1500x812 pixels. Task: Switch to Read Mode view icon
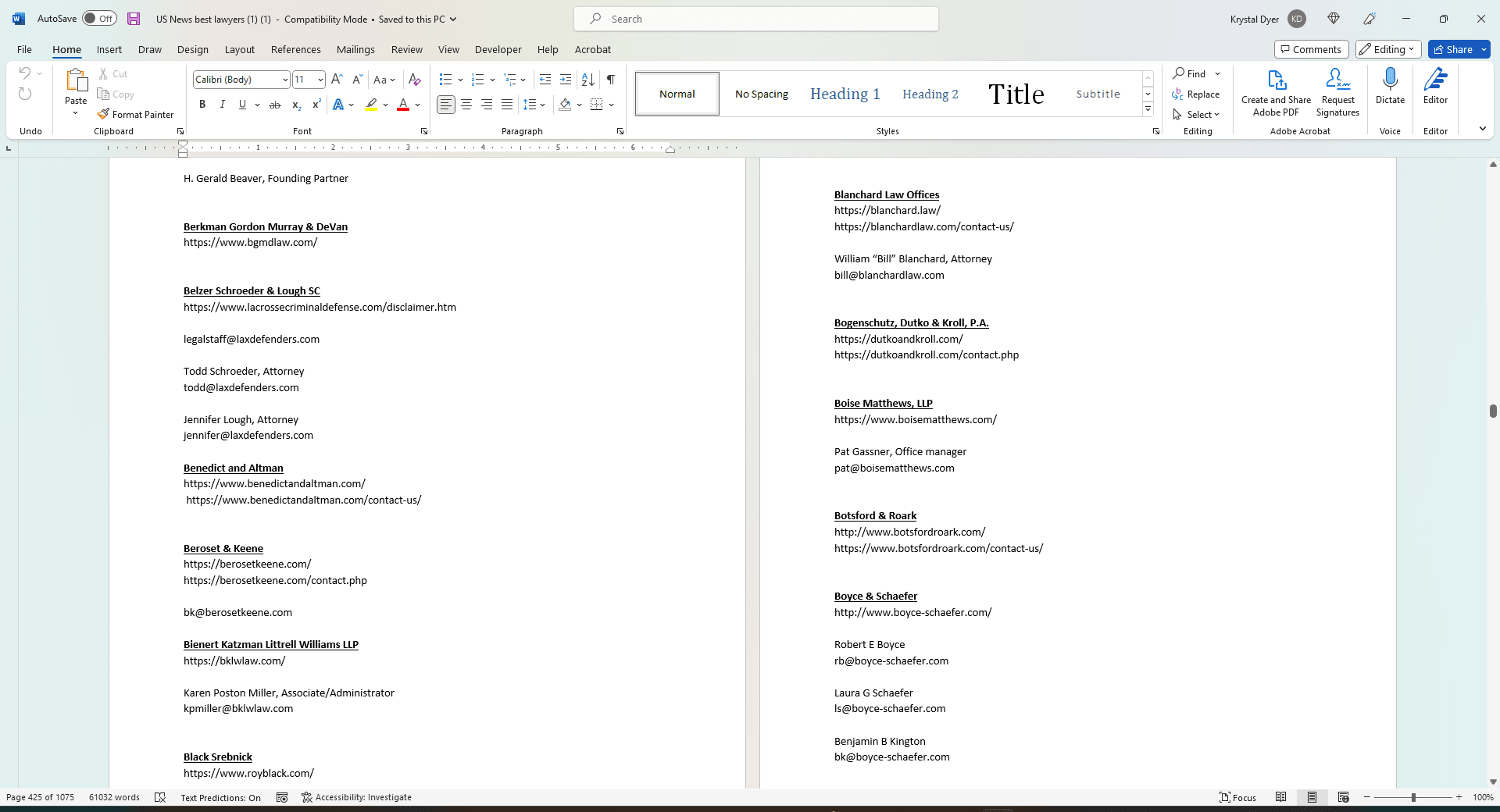(x=1280, y=797)
